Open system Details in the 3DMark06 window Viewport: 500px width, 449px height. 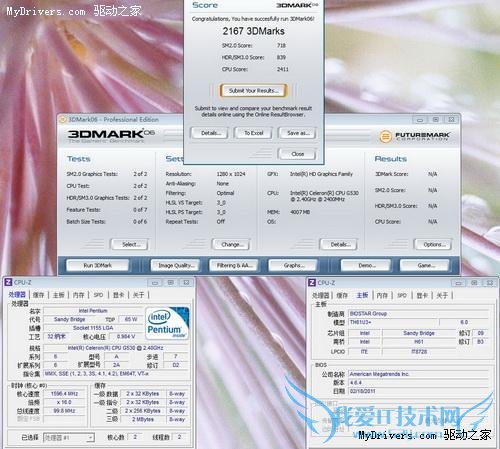click(x=339, y=244)
